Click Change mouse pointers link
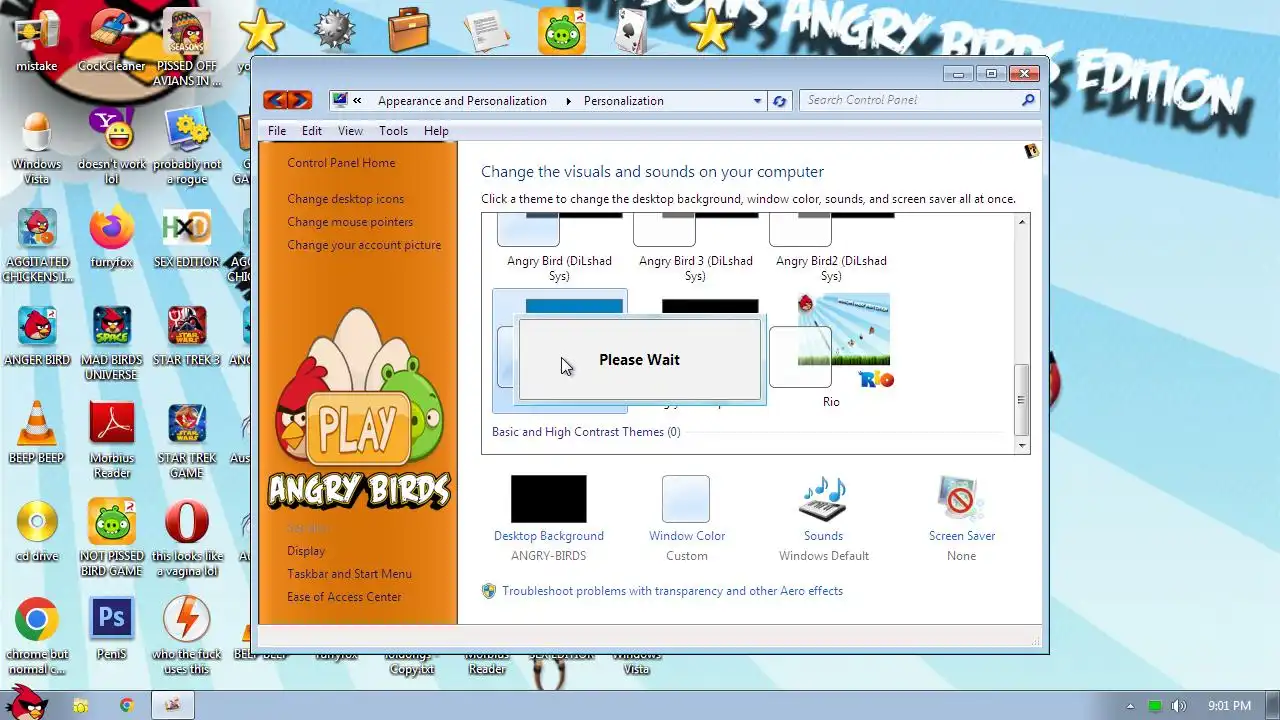 point(350,222)
